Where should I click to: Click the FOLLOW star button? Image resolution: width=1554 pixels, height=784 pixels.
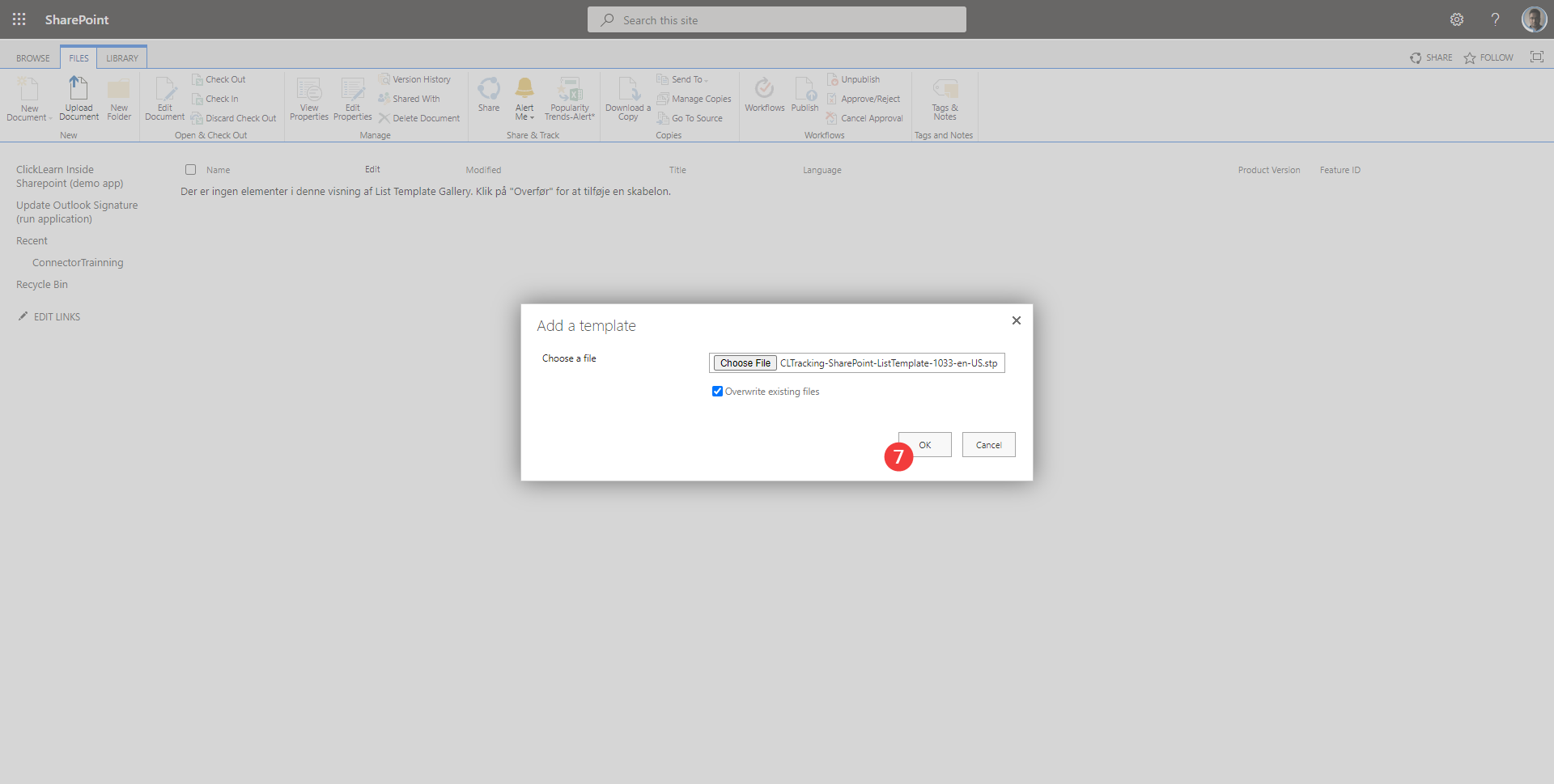pyautogui.click(x=1488, y=57)
